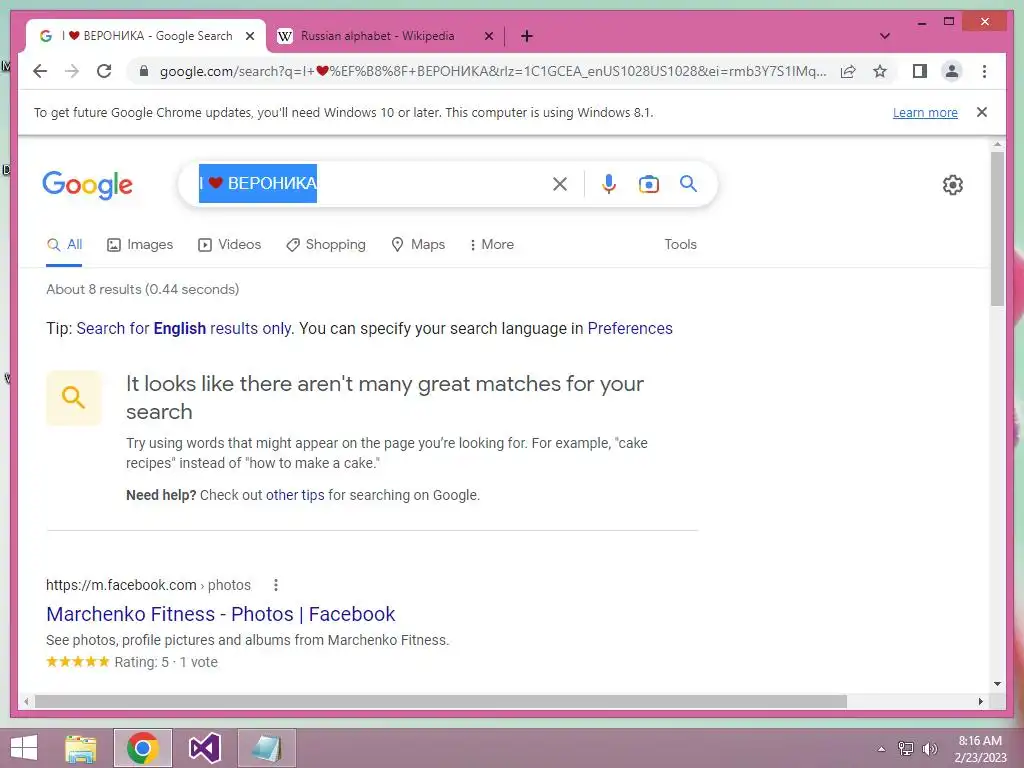Open Marchenko Fitness Photos Facebook result
Viewport: 1024px width, 768px height.
point(221,614)
